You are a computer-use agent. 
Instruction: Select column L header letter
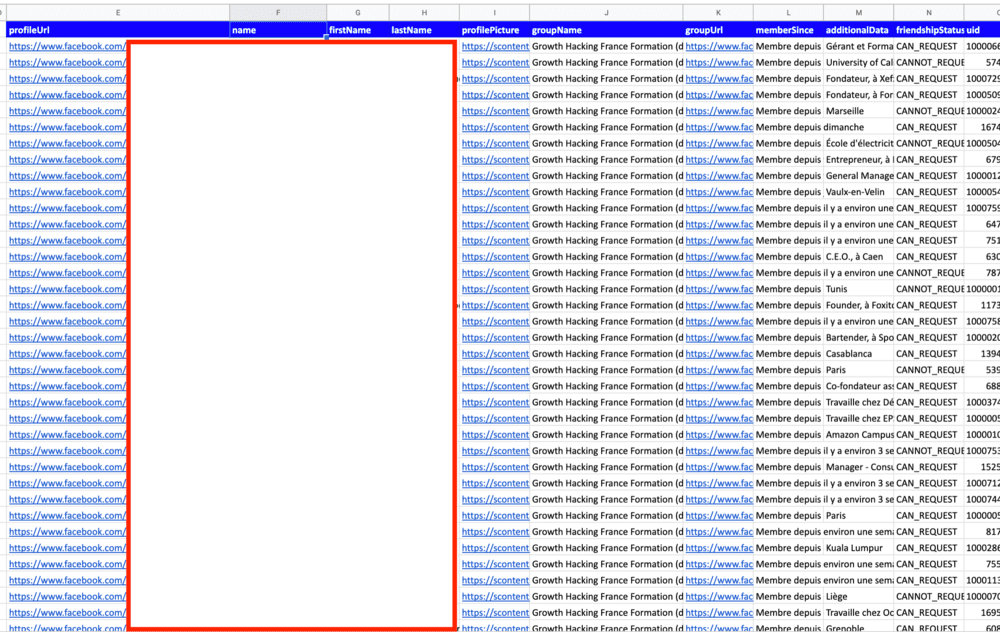tap(788, 13)
